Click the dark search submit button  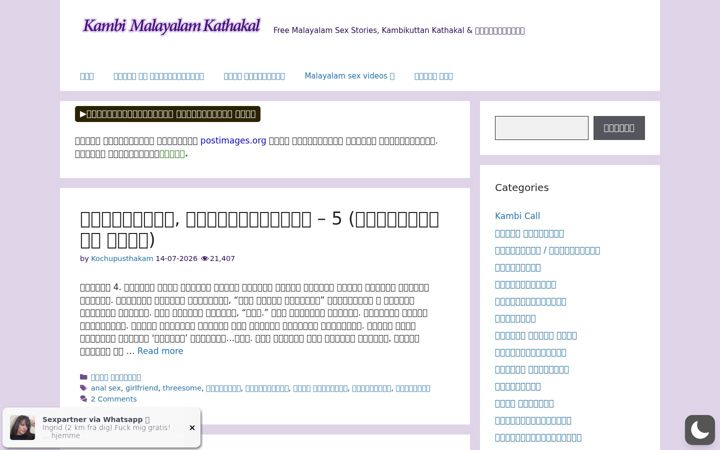tap(619, 128)
